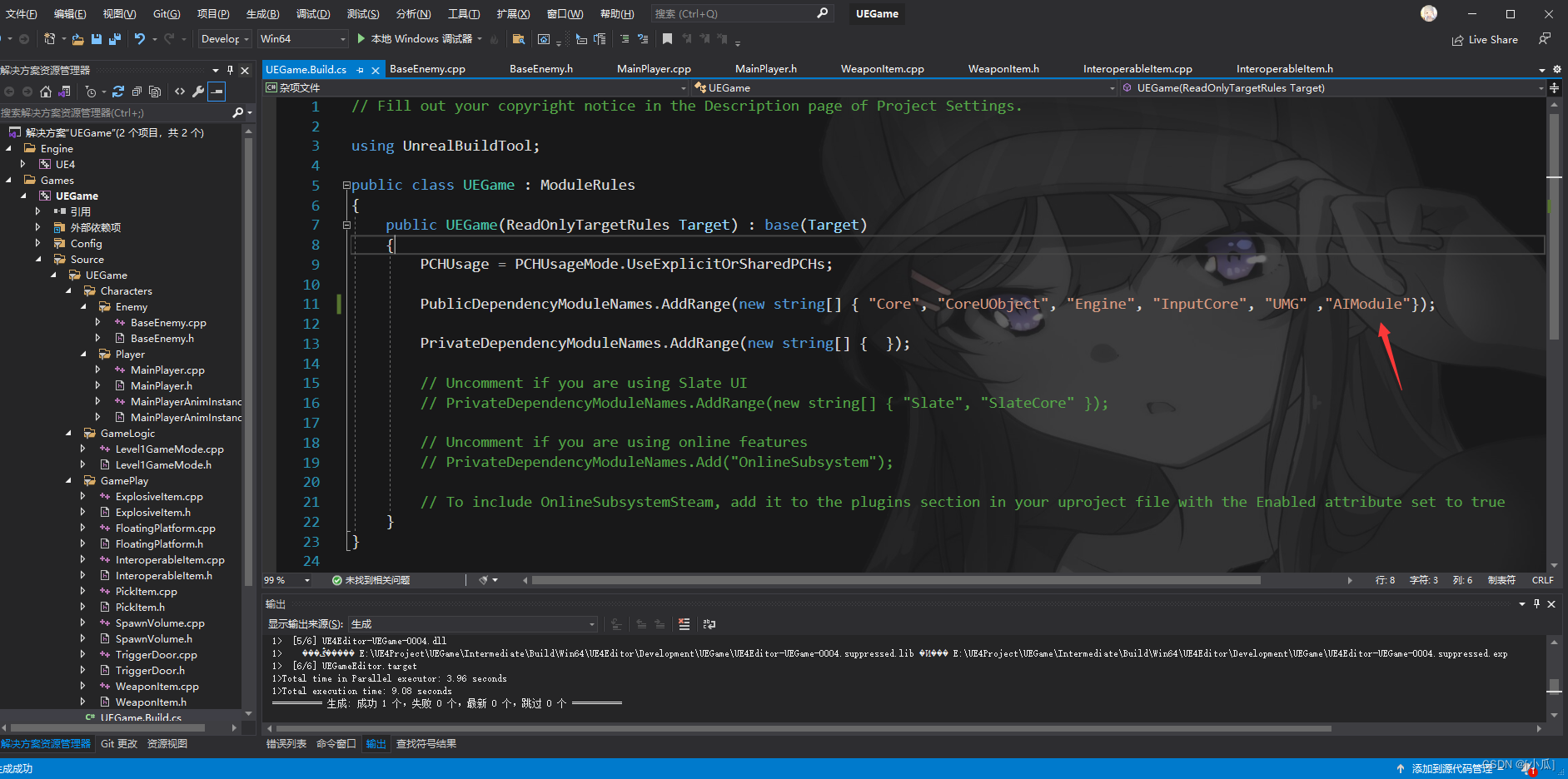
Task: Switch views icon in Solution Explorer toolbar
Action: 64,92
